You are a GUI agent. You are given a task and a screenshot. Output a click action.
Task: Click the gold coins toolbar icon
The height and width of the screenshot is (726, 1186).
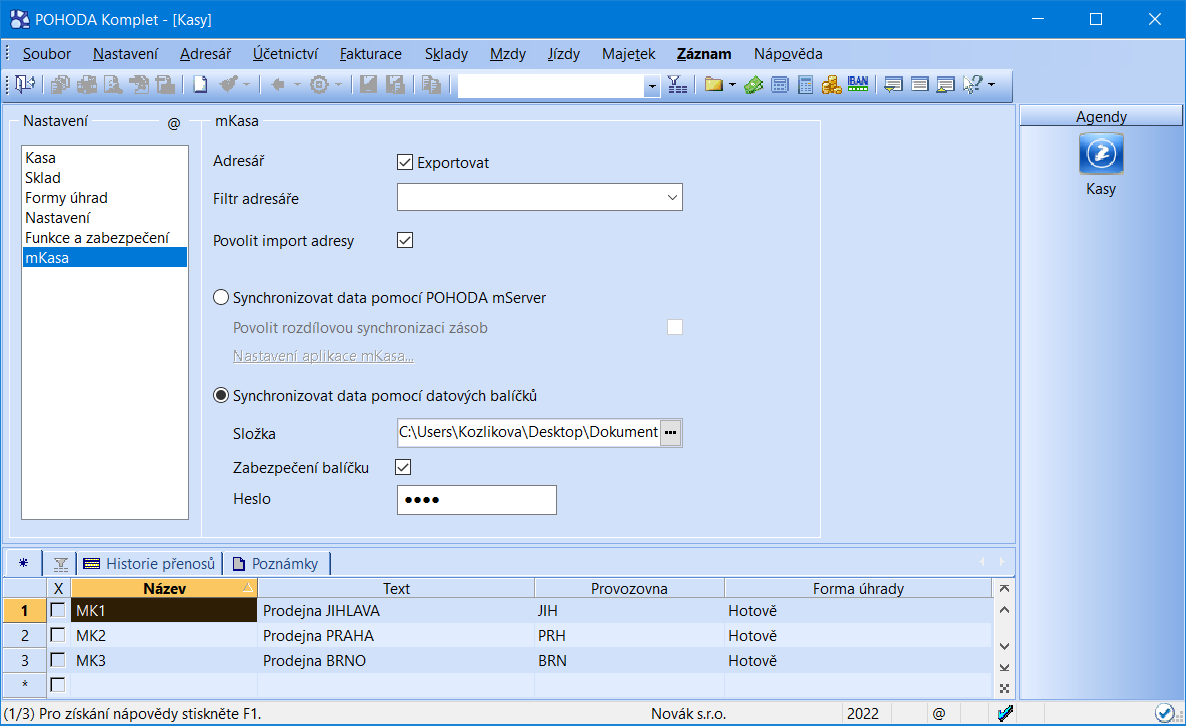coord(831,85)
